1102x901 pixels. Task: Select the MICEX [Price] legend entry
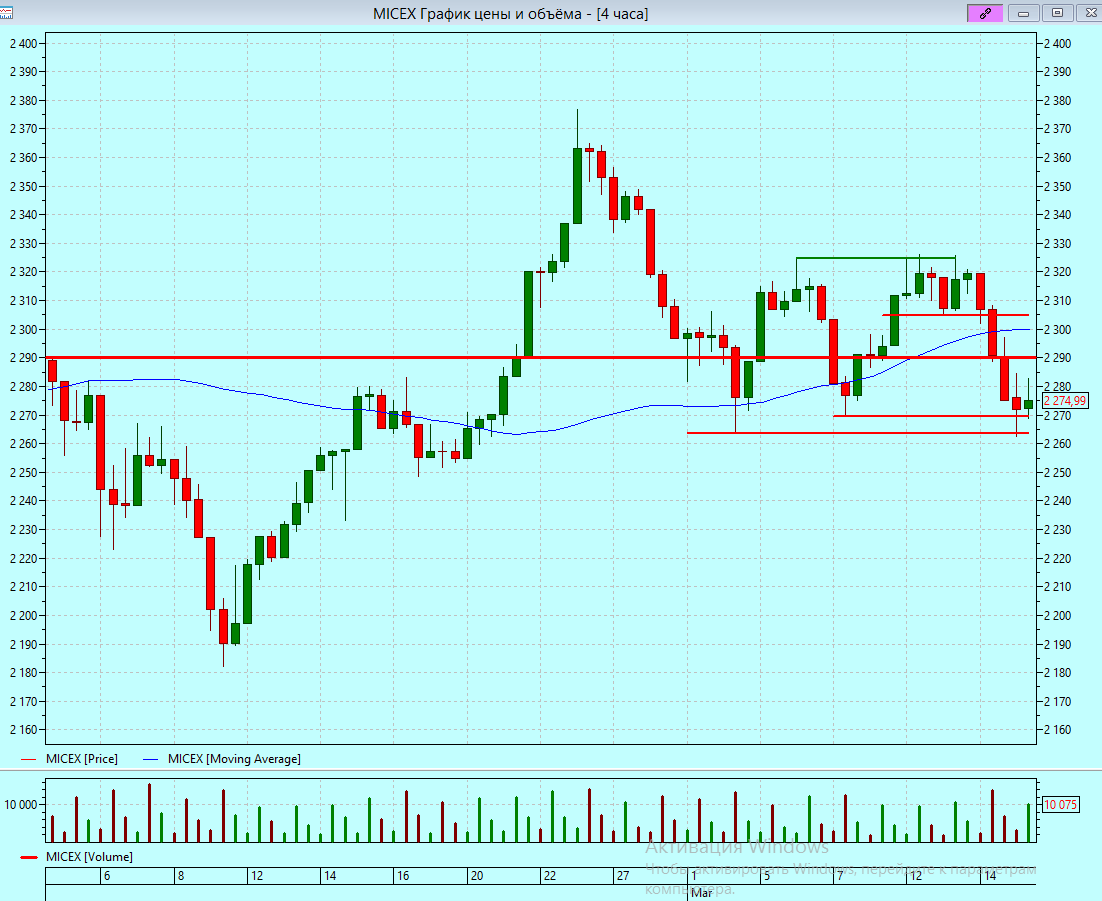tap(70, 759)
